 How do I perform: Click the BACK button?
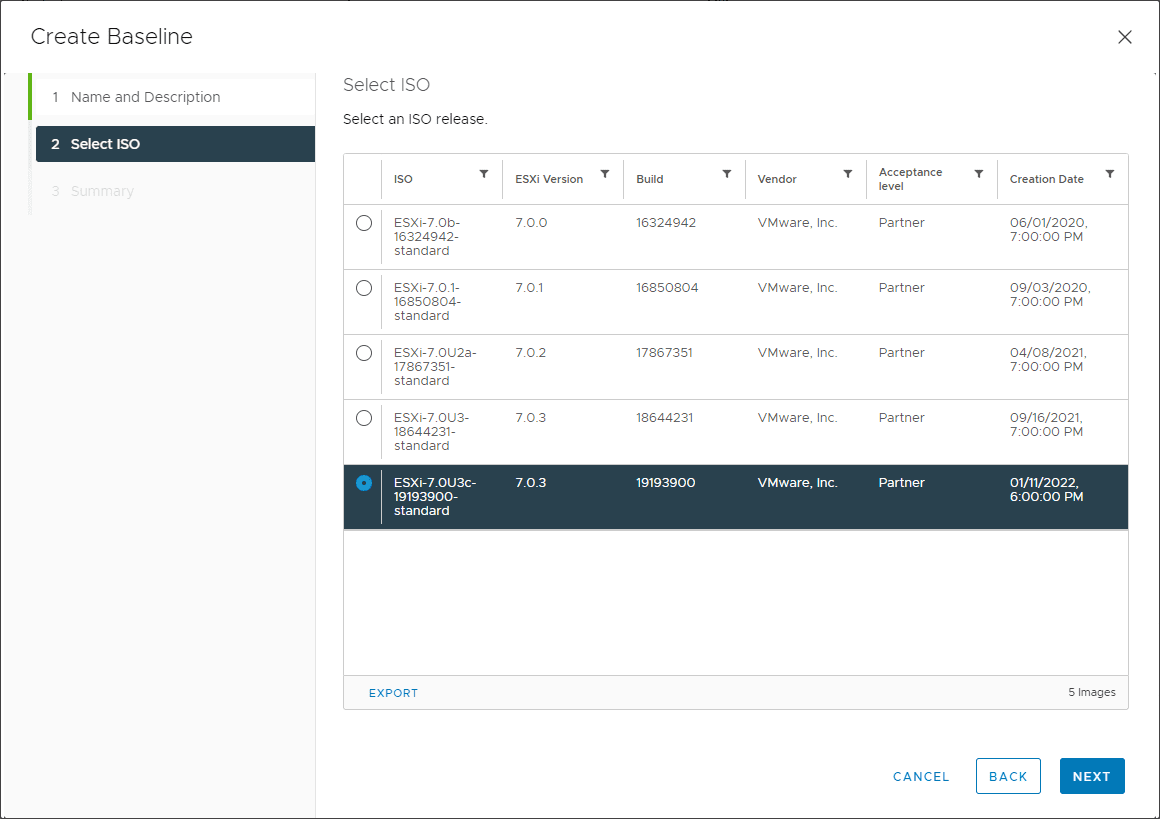tap(1008, 777)
